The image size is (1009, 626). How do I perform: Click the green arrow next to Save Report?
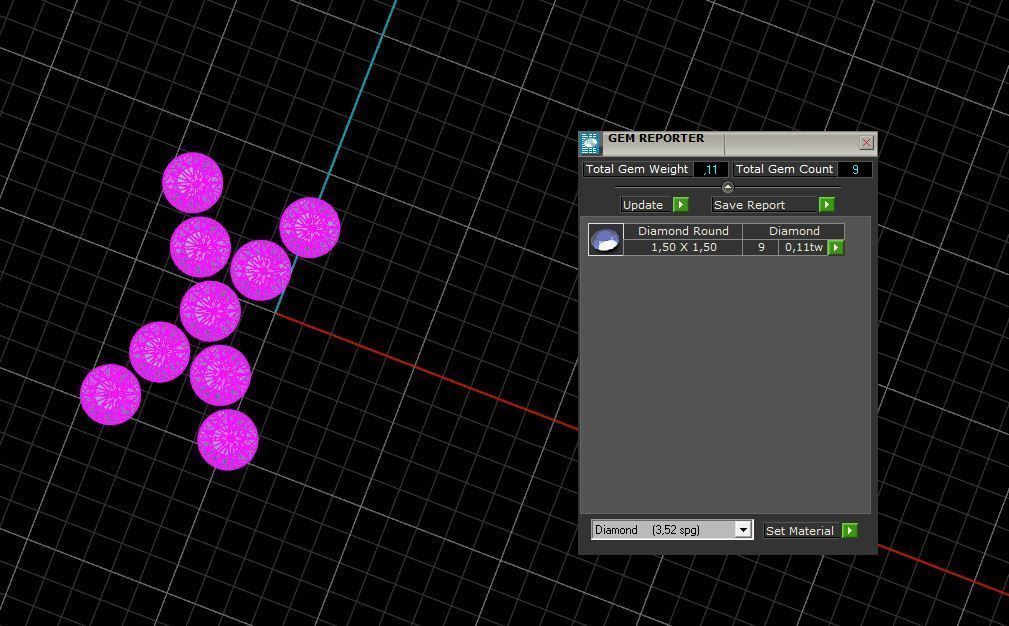pyautogui.click(x=826, y=205)
